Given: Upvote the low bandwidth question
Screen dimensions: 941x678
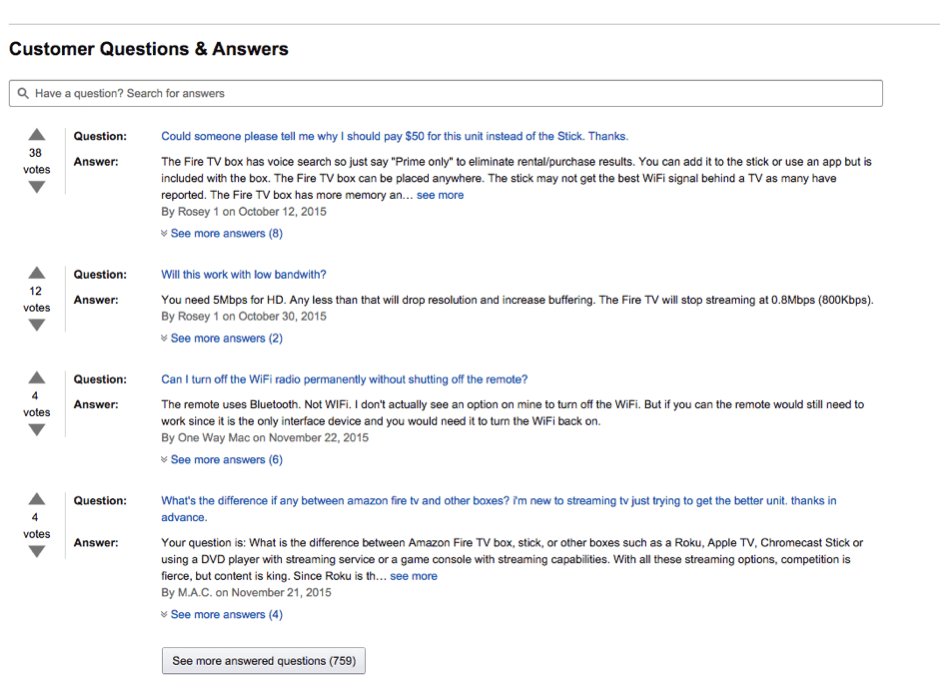Looking at the screenshot, I should (37, 272).
